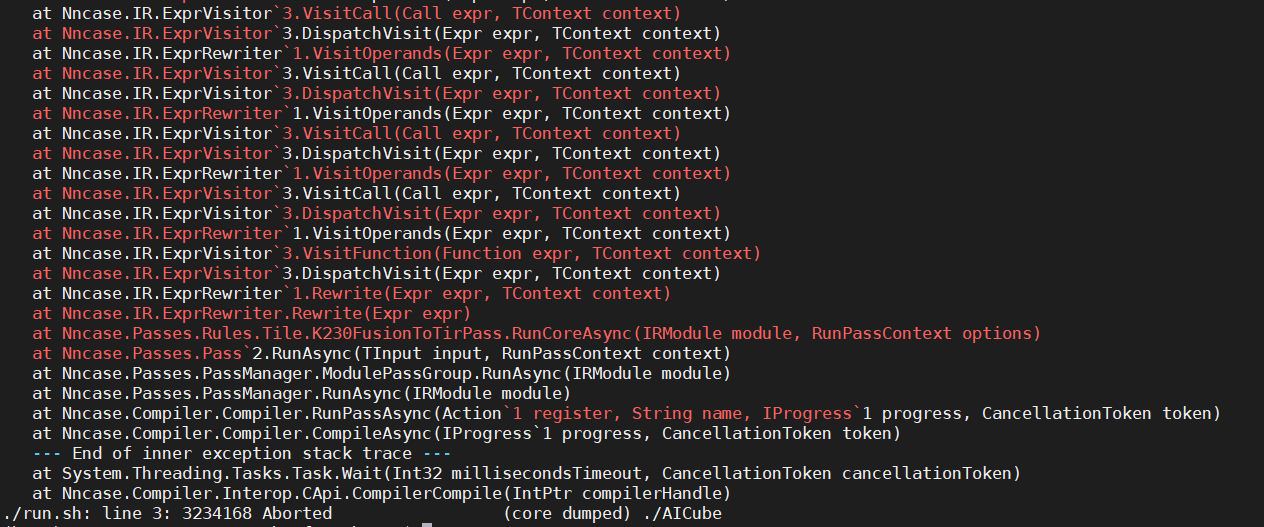Click the ./run.sh text in last line
This screenshot has width=1264, height=527.
(x=42, y=514)
